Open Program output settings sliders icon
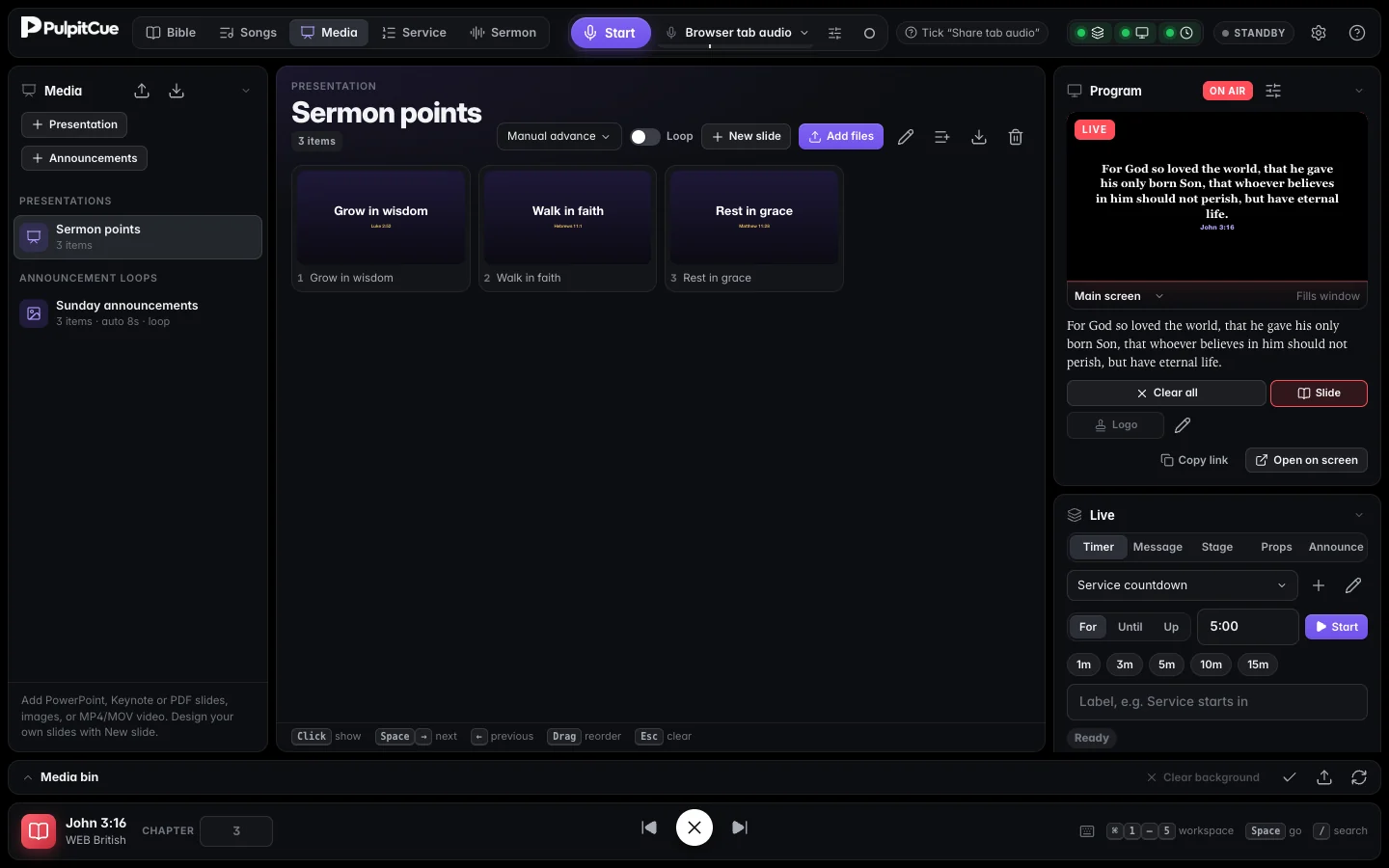The width and height of the screenshot is (1389, 868). tap(1273, 91)
